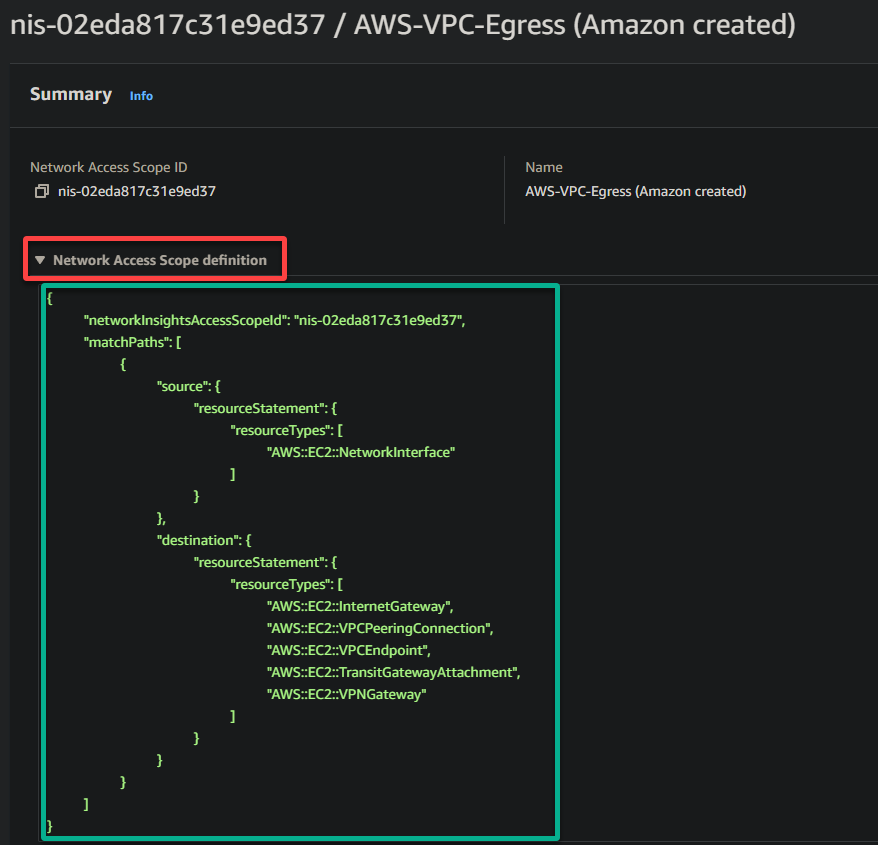Open the Info link beside Summary

coord(141,96)
